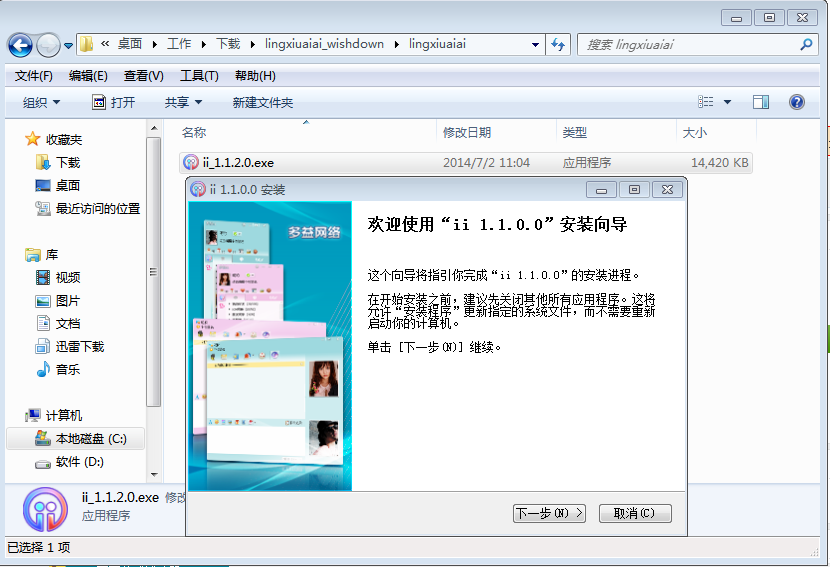Click navigation pane scrollbar down arrow
830x567 pixels.
point(154,474)
